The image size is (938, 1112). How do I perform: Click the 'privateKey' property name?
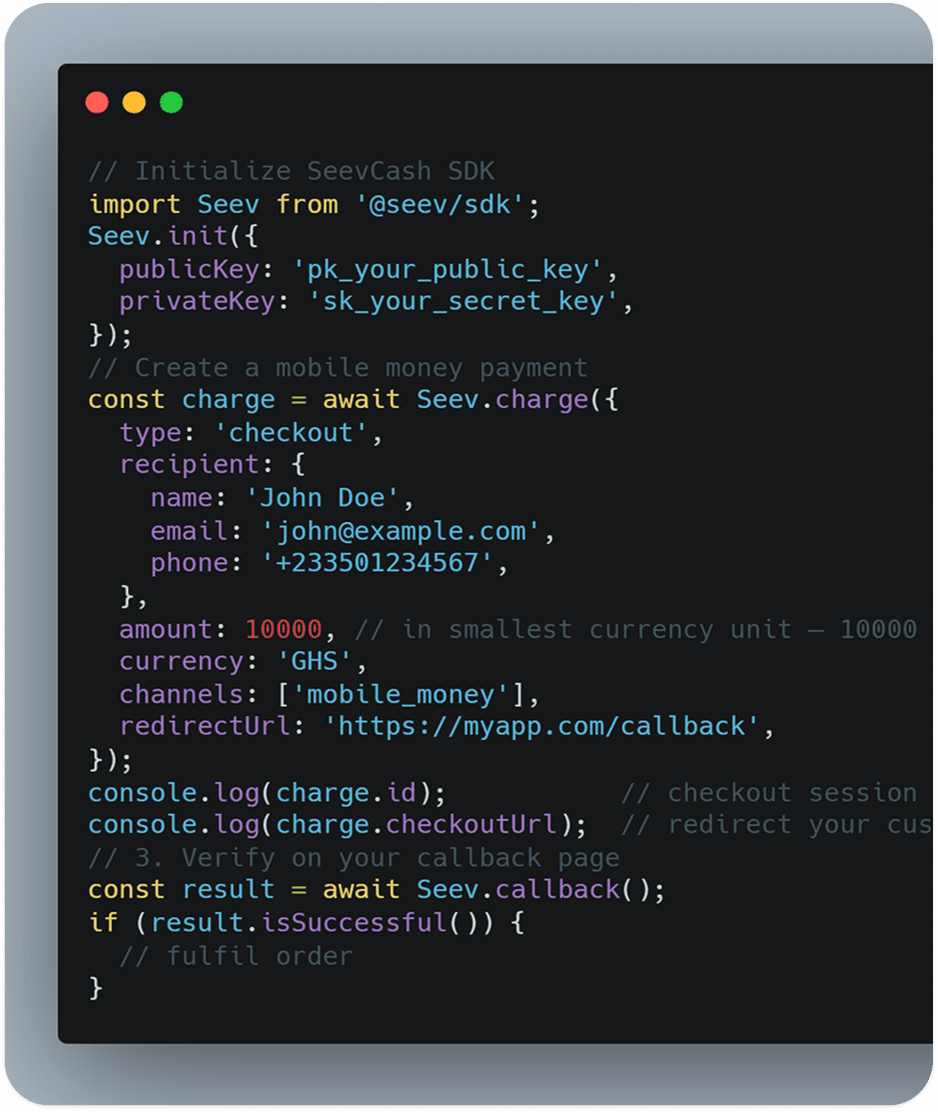(x=197, y=301)
